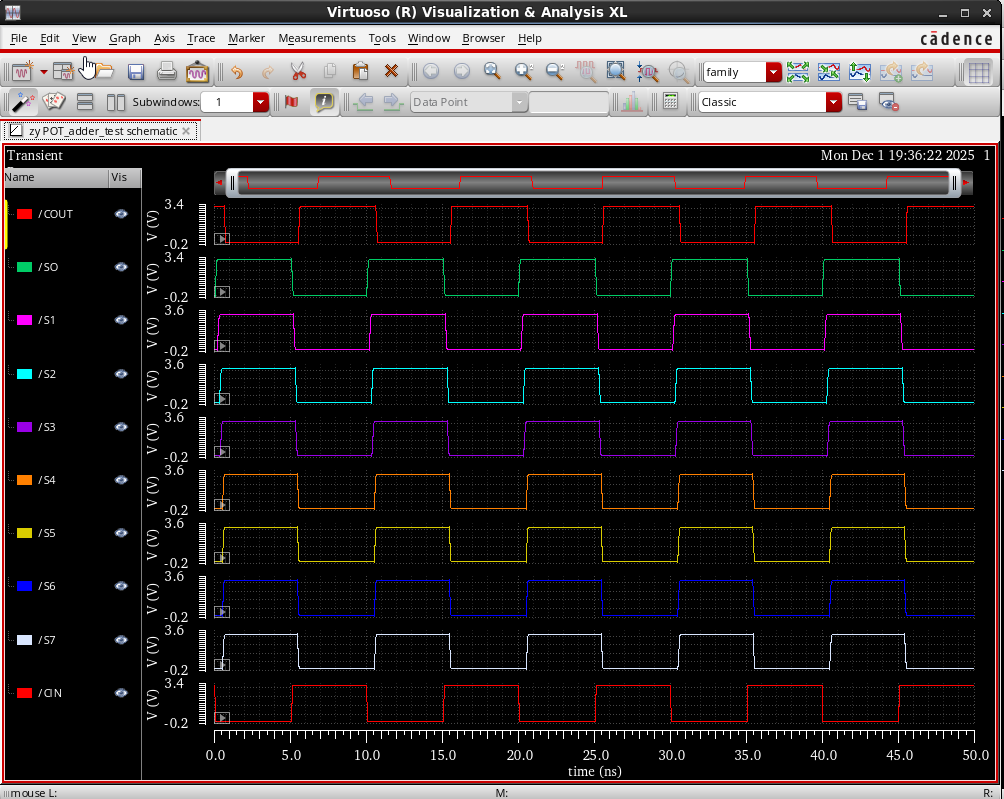
Task: Hide the /COUT signal using eye icon
Action: point(121,214)
